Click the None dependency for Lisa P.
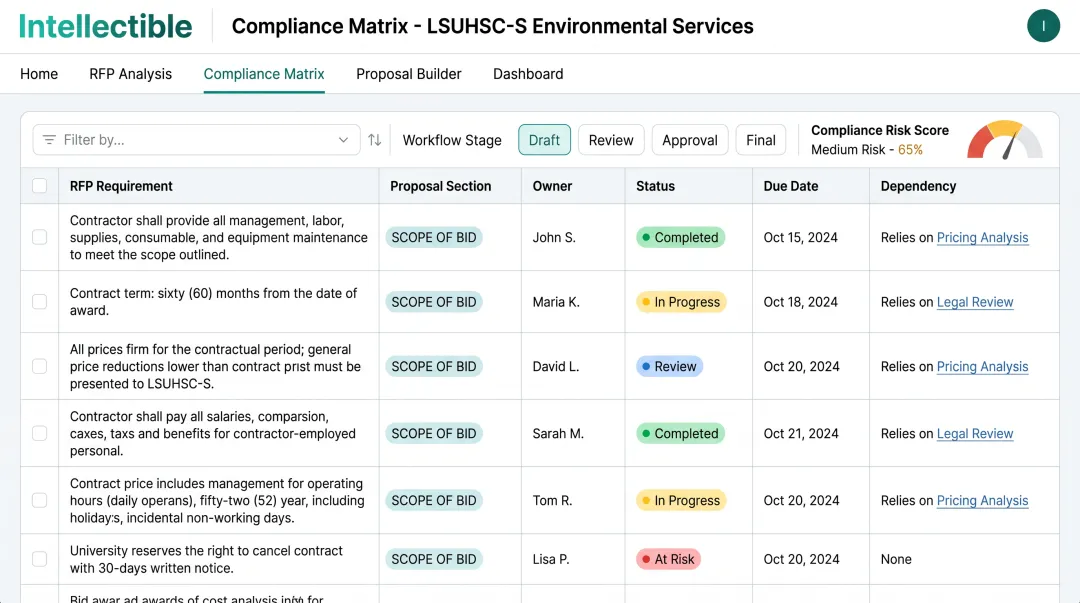Viewport: 1080px width, 603px height. click(x=896, y=559)
